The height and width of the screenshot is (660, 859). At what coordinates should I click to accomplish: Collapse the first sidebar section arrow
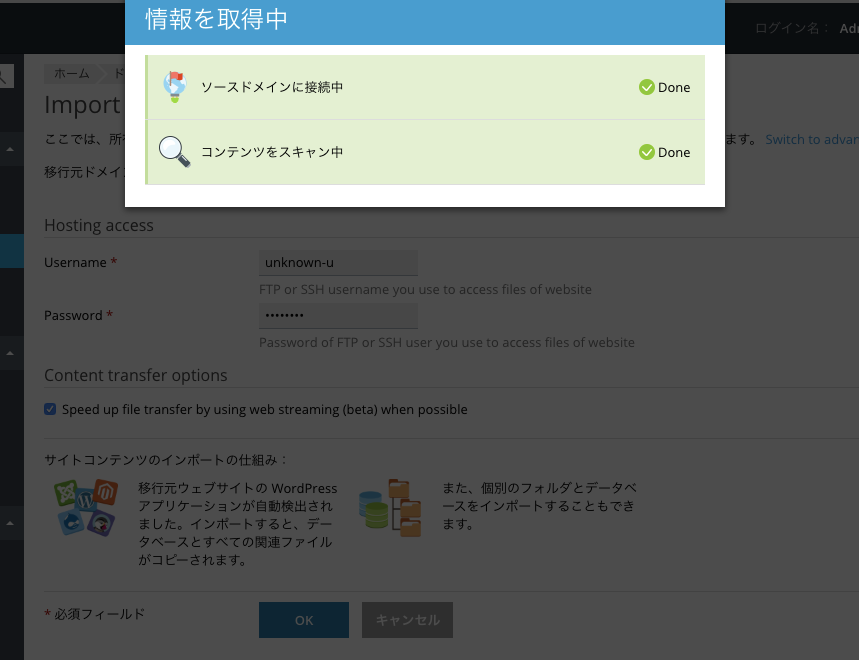coord(10,149)
